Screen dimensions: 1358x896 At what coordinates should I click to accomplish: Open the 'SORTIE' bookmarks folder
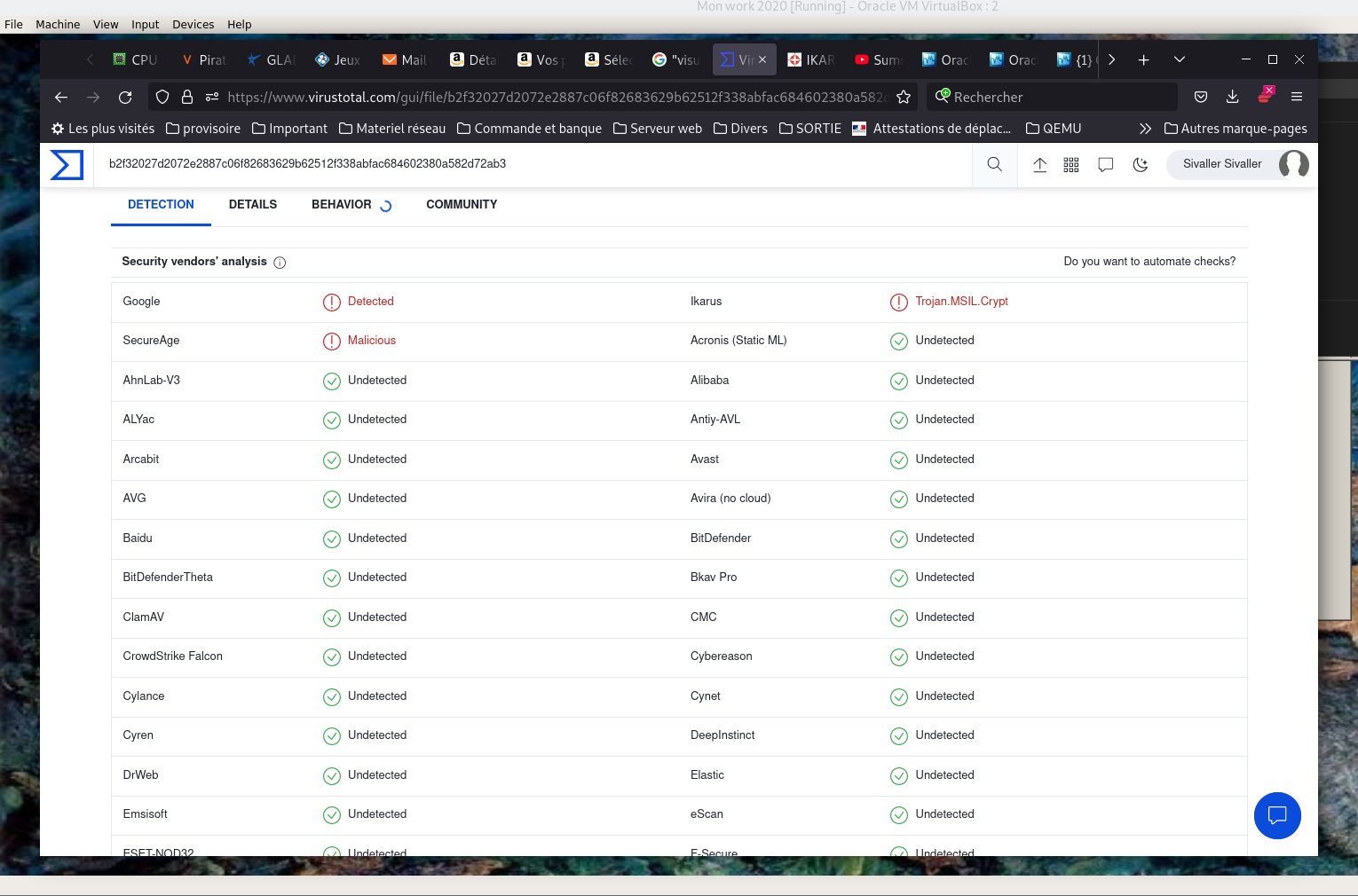point(810,129)
